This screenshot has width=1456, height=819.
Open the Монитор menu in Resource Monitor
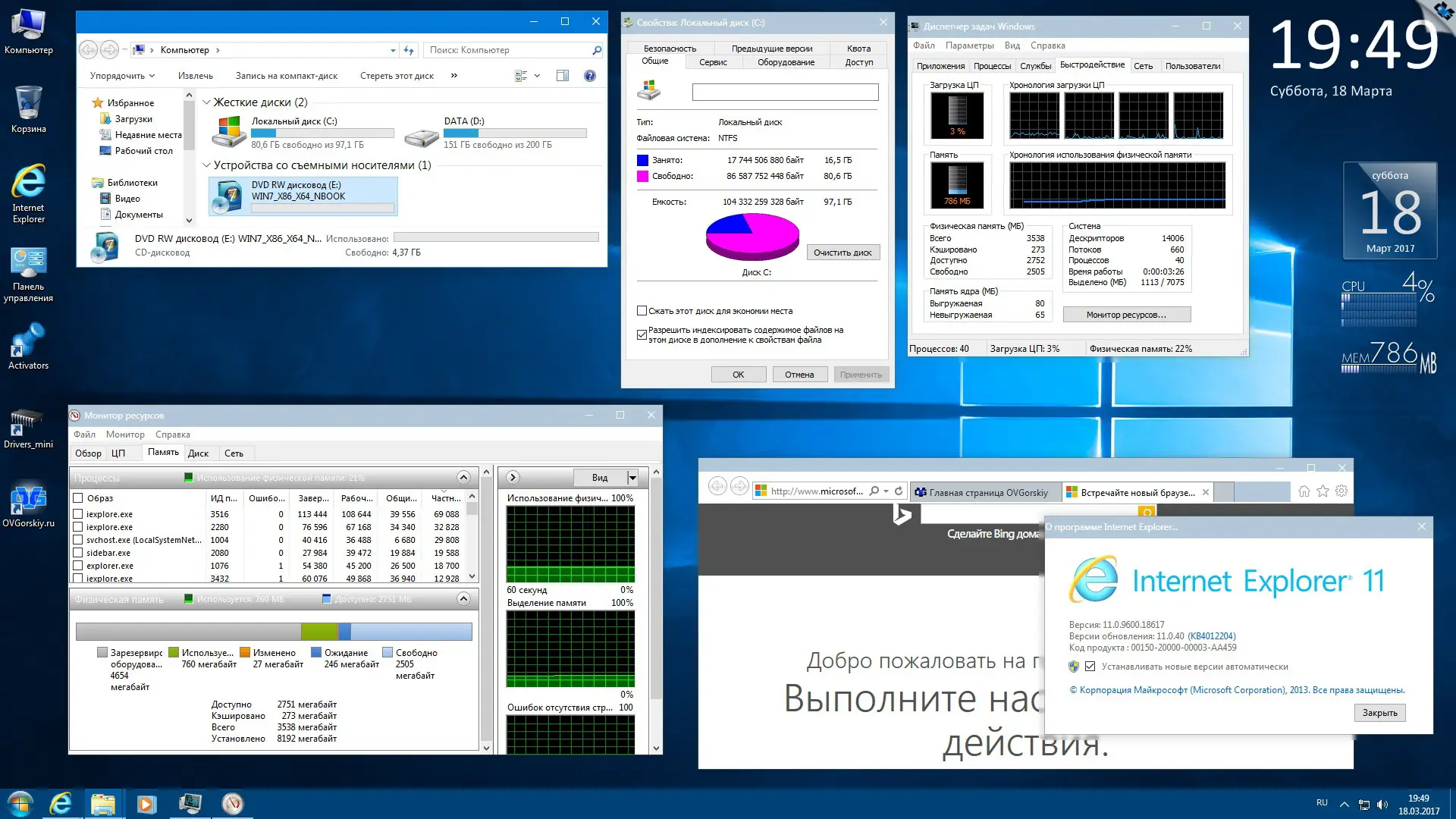pos(125,435)
